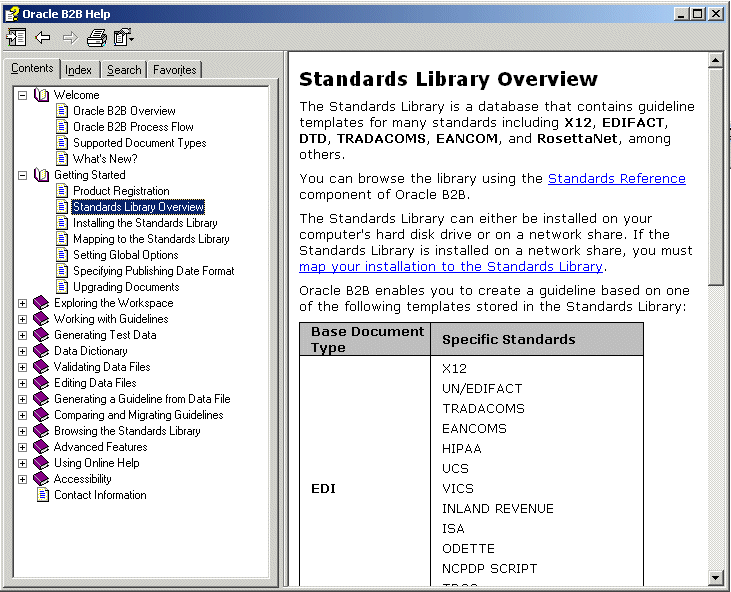731x592 pixels.
Task: Click the Oracle B2B Overview page icon
Action: (x=62, y=111)
